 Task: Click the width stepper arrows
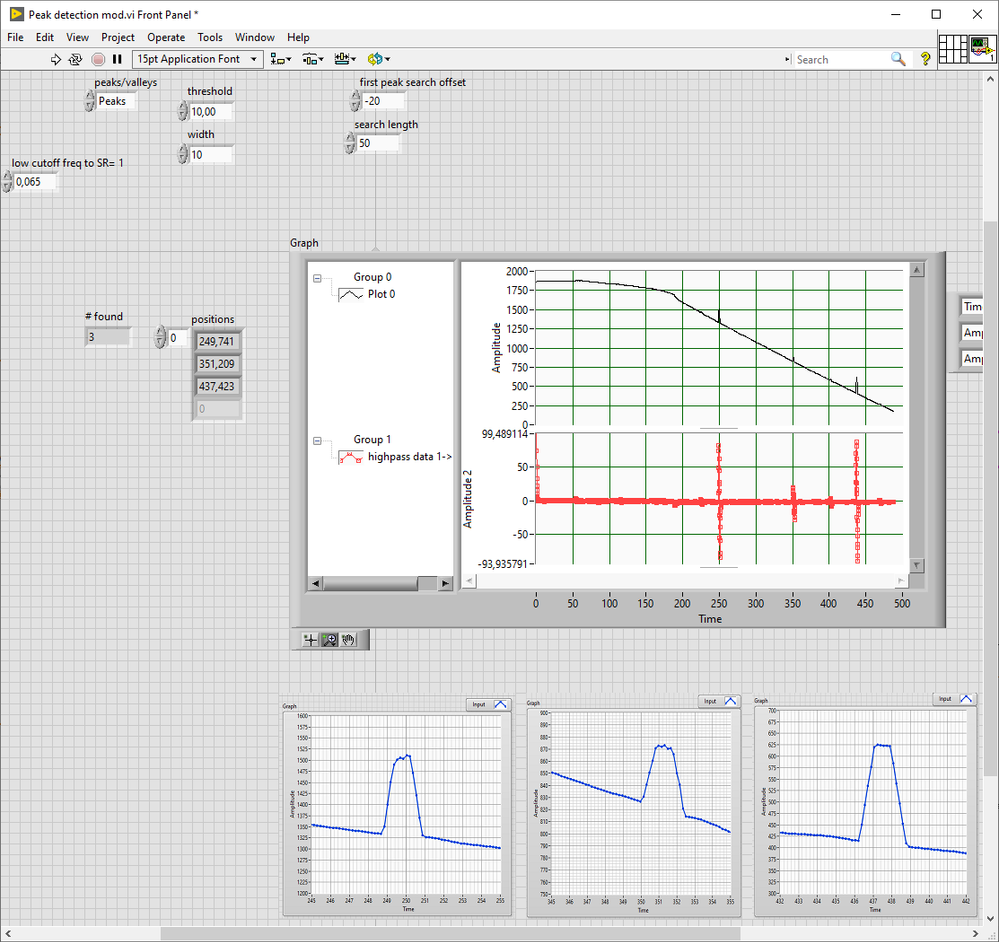tap(183, 155)
